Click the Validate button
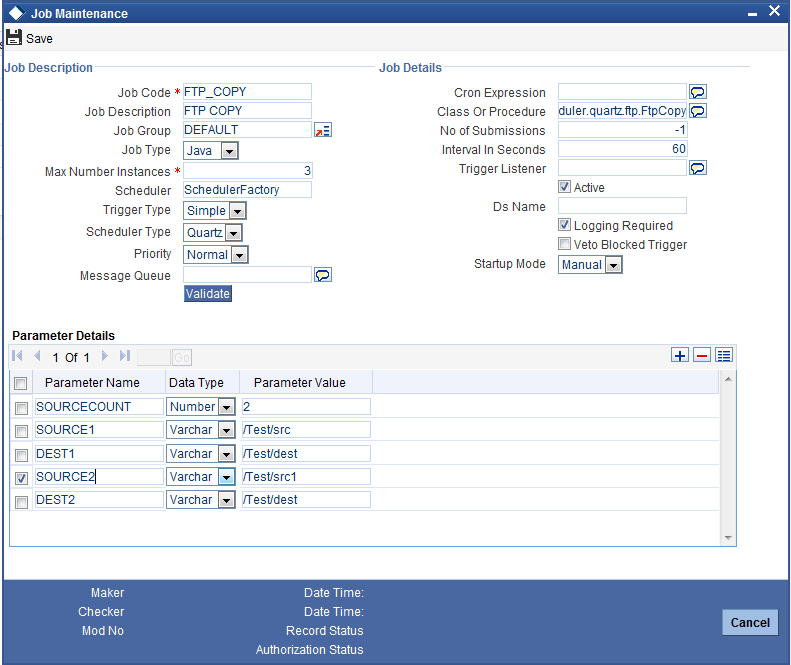Screen dimensions: 791x665 pyautogui.click(x=208, y=294)
